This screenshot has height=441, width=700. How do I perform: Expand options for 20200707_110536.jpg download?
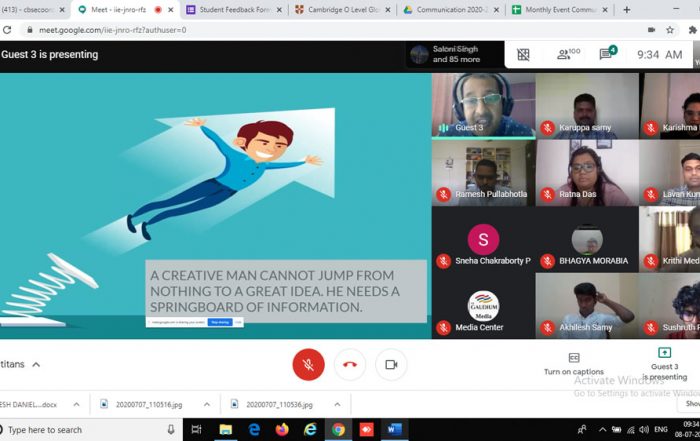[x=337, y=404]
